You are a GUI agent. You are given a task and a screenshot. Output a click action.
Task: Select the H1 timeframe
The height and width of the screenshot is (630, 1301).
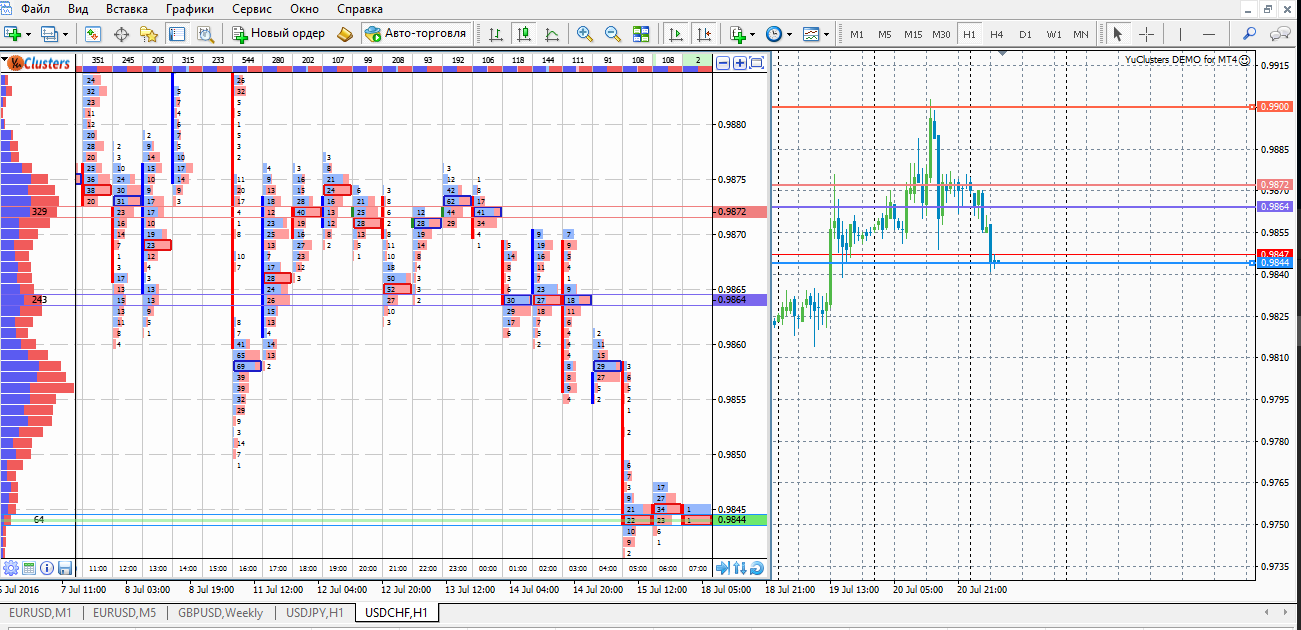point(969,34)
